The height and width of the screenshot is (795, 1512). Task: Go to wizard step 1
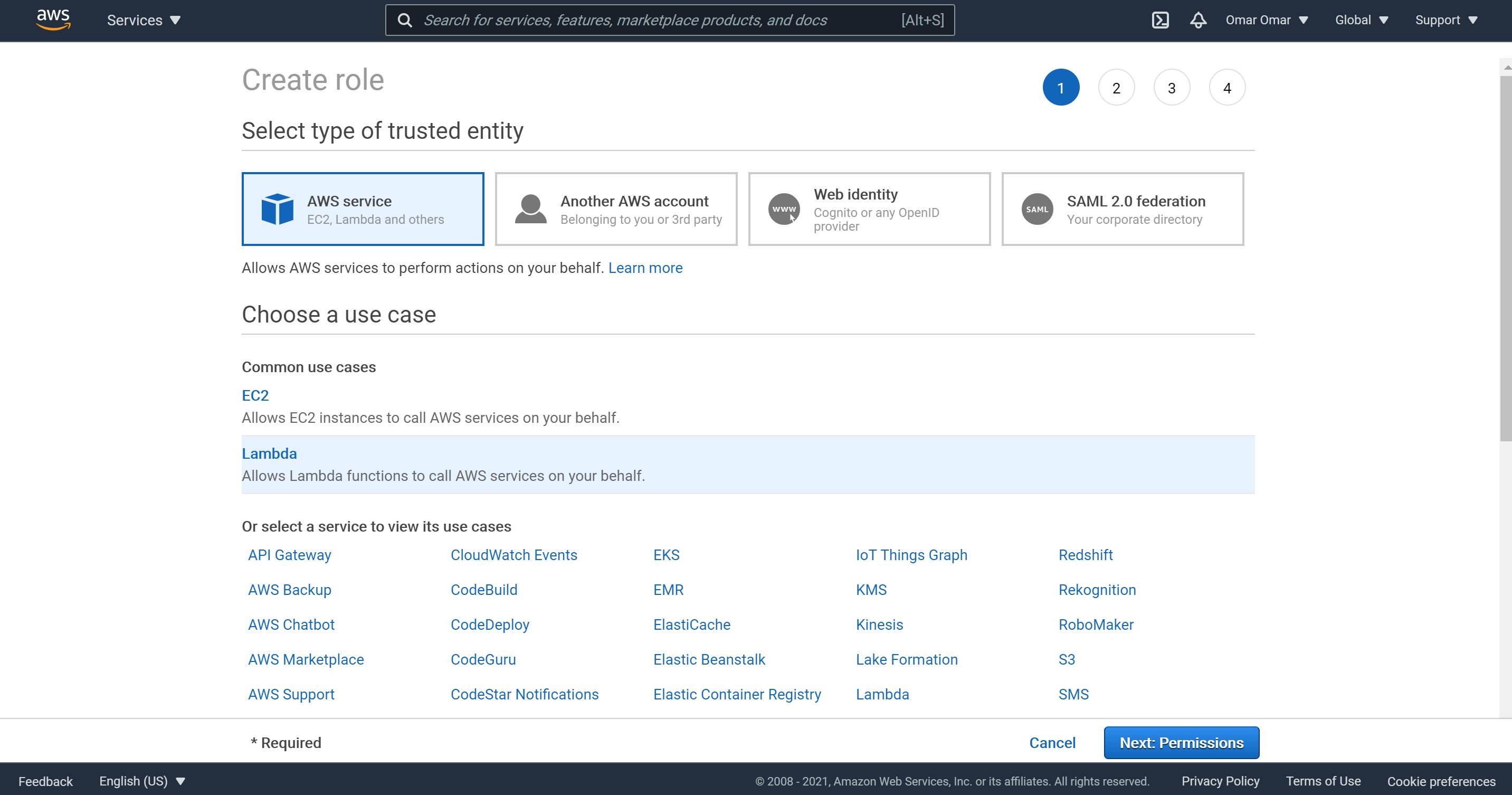pyautogui.click(x=1061, y=88)
